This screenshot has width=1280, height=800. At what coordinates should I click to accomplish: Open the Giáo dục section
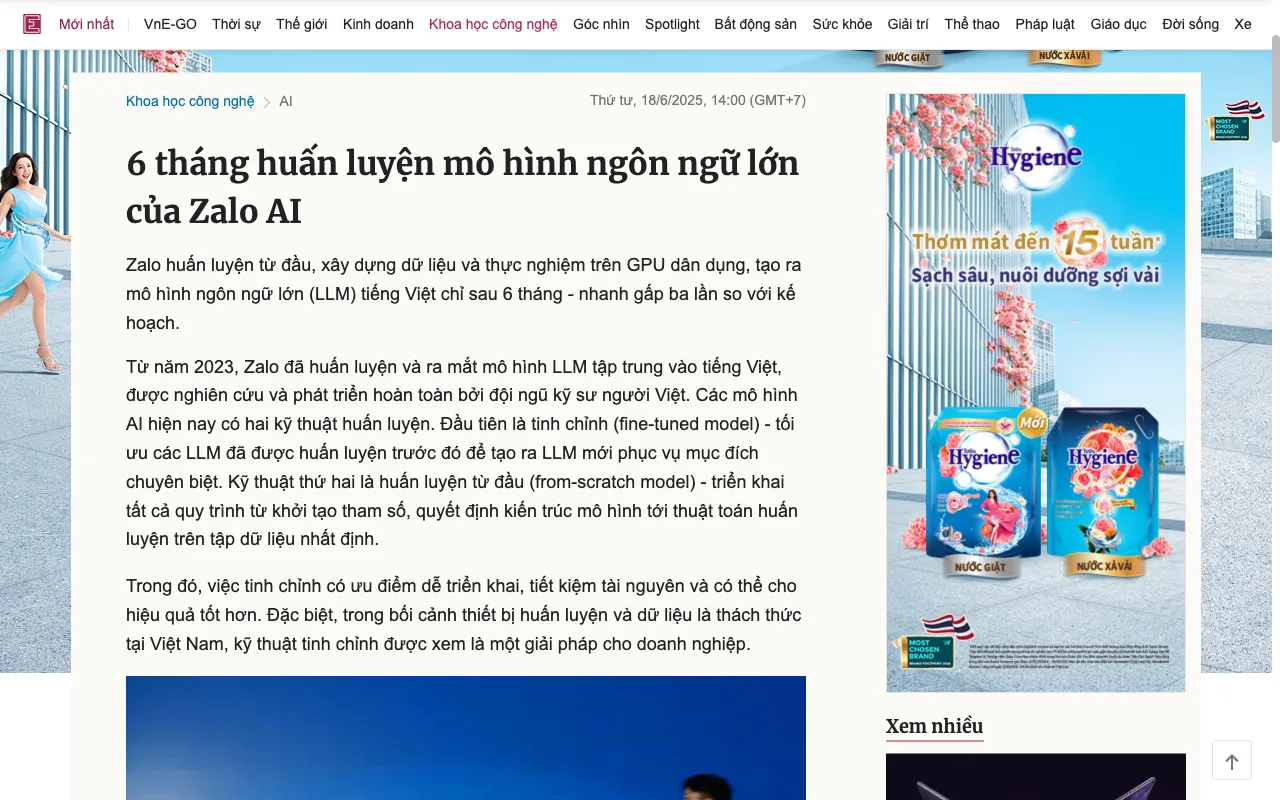point(1119,24)
